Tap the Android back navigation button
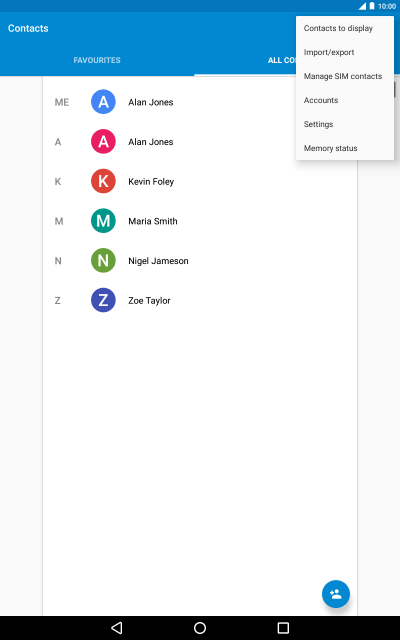Viewport: 400px width, 640px height. click(x=117, y=628)
